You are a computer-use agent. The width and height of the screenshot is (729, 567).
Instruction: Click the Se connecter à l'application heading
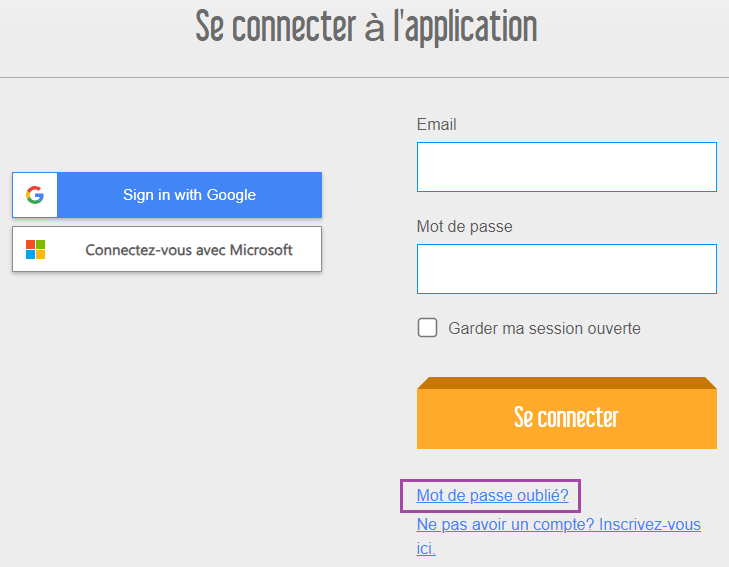click(x=366, y=27)
